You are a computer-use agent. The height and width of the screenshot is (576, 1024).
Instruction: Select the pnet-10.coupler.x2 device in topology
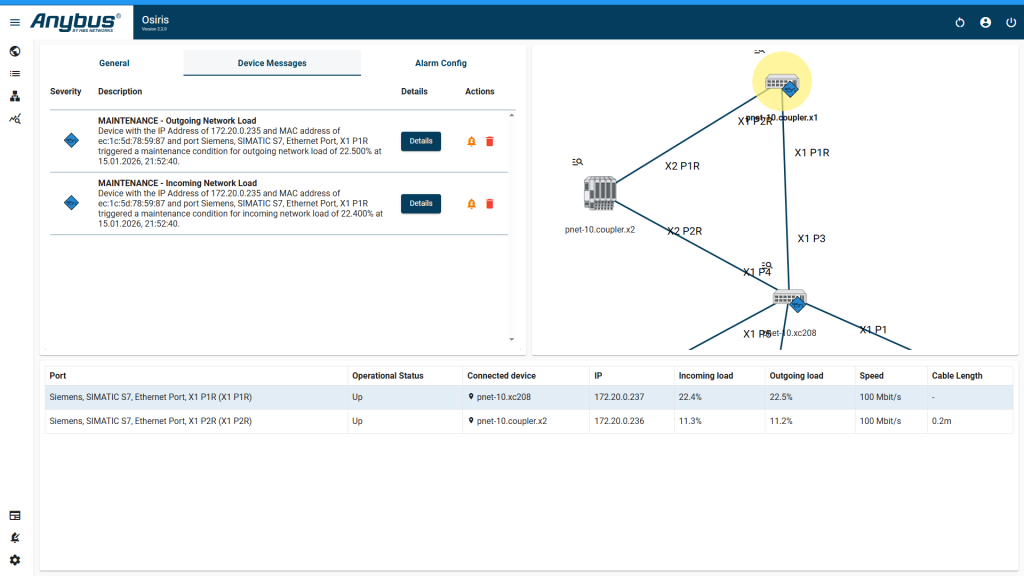600,193
